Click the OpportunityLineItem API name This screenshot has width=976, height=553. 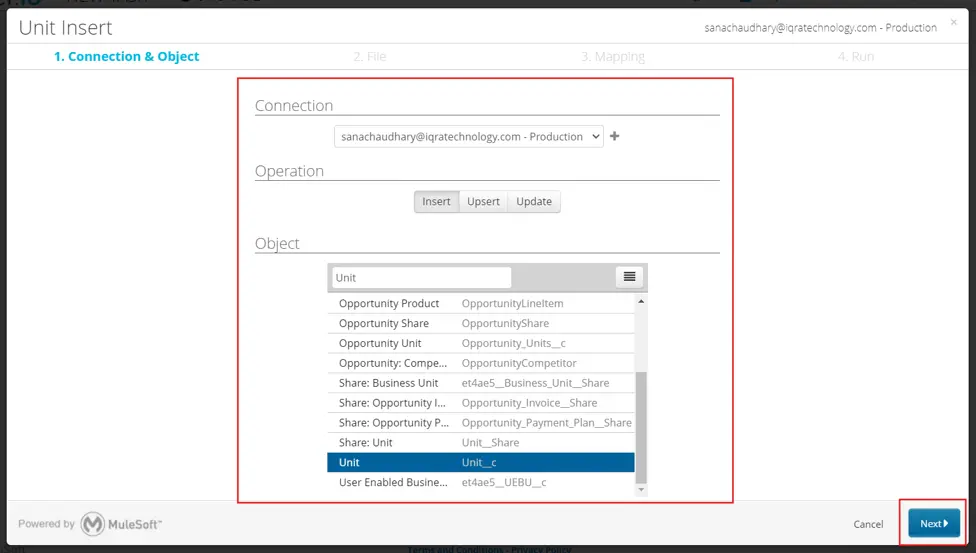click(x=512, y=303)
